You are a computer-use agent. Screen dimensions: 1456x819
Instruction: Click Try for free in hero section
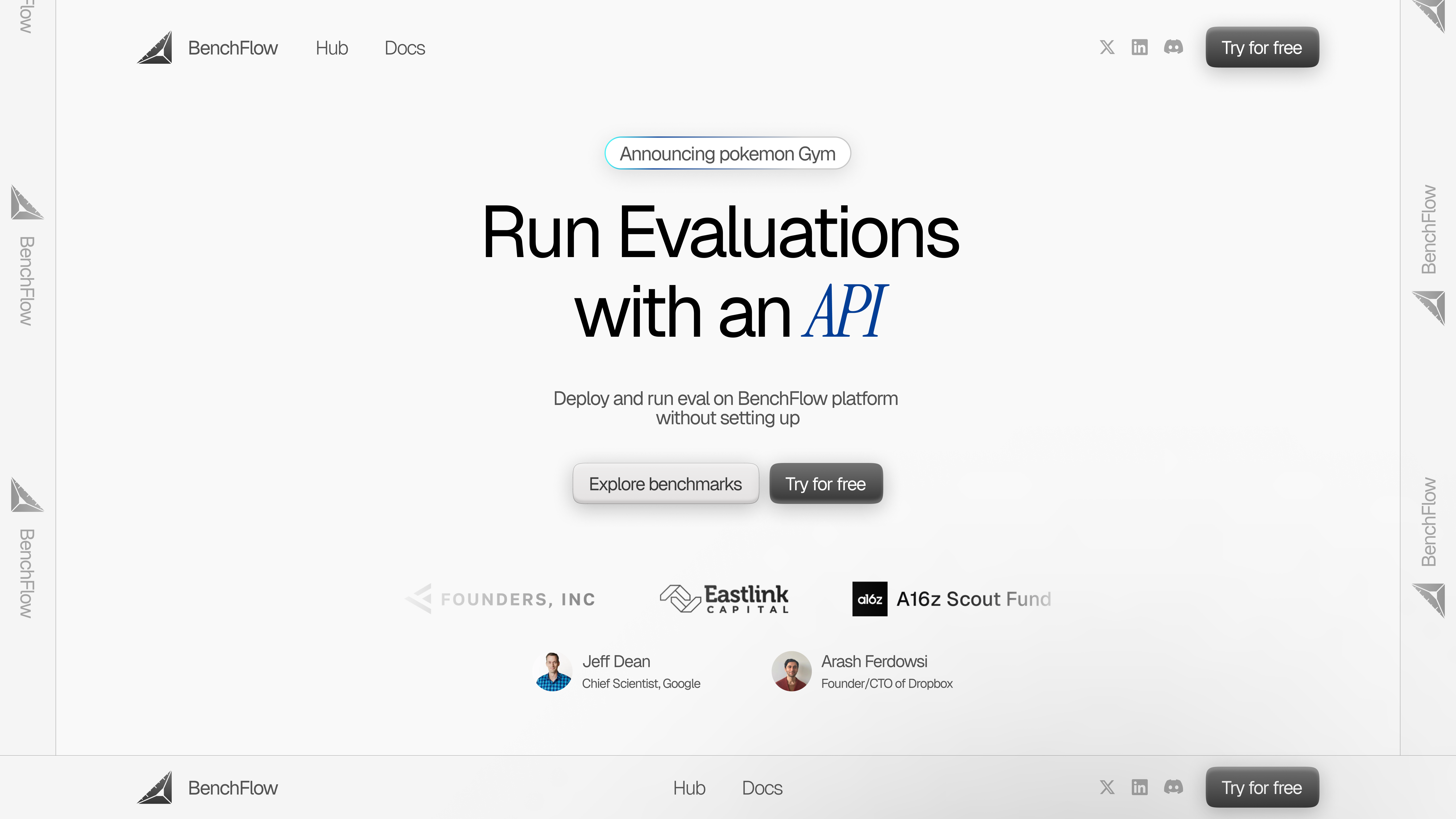(826, 484)
